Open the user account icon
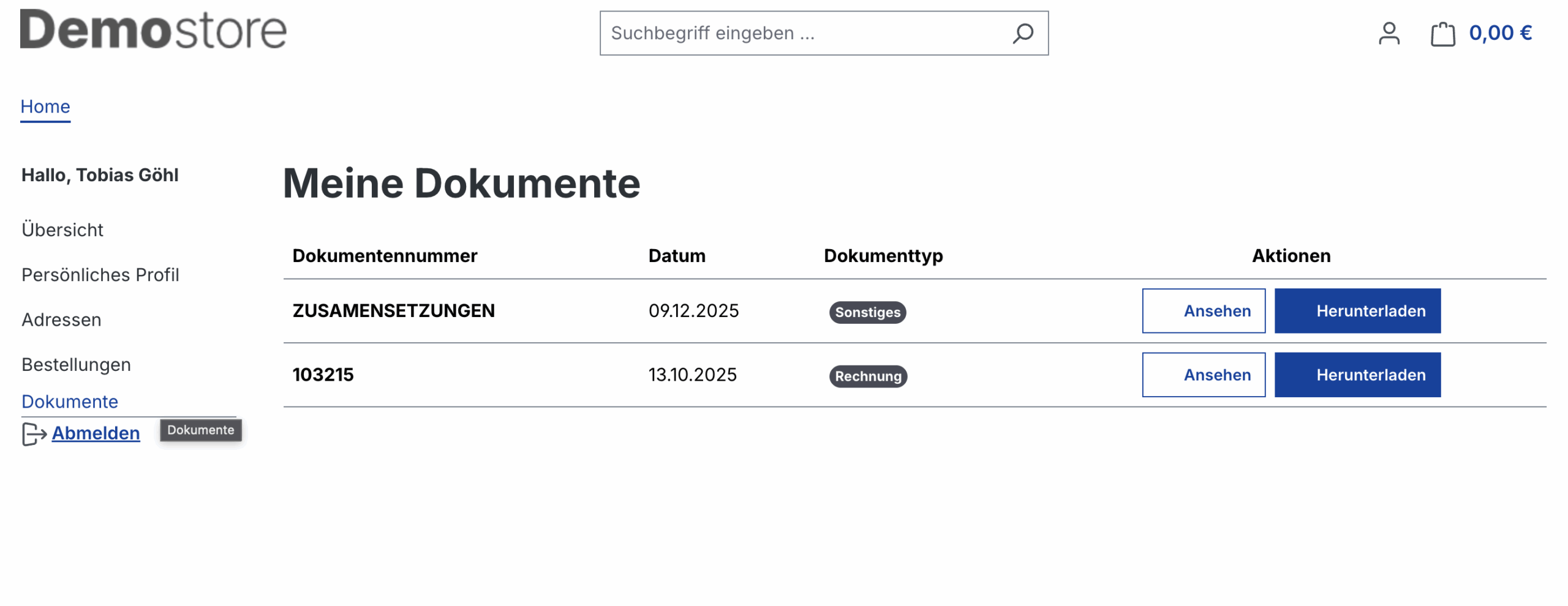The height and width of the screenshot is (606, 1568). coord(1389,33)
